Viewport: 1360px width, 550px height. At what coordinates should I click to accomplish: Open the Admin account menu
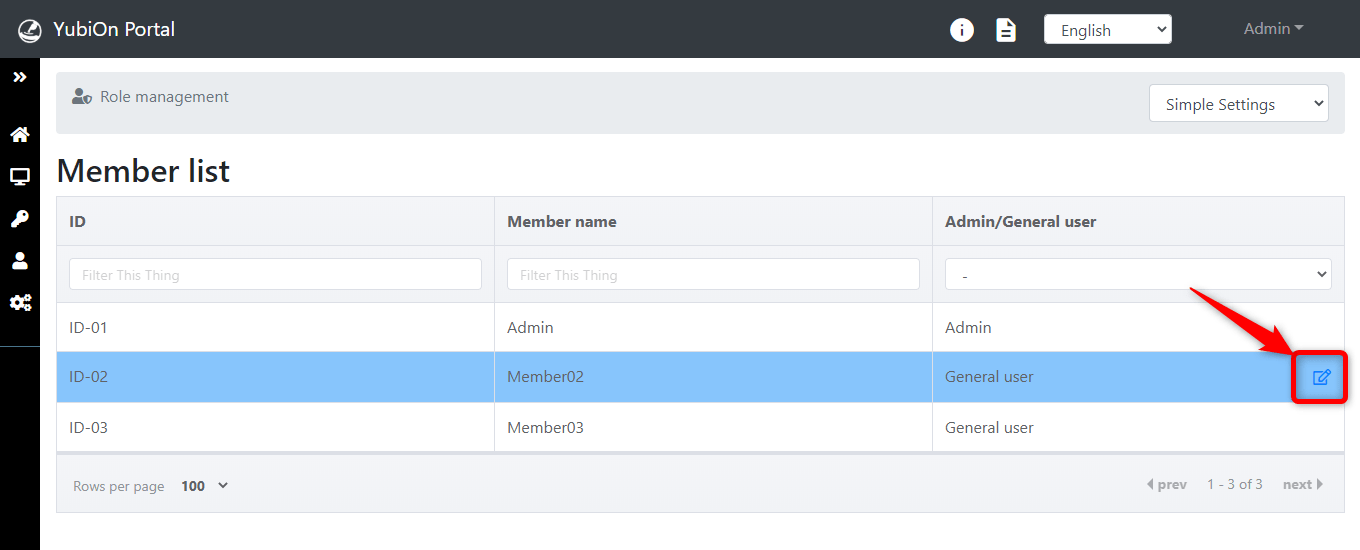1273,29
